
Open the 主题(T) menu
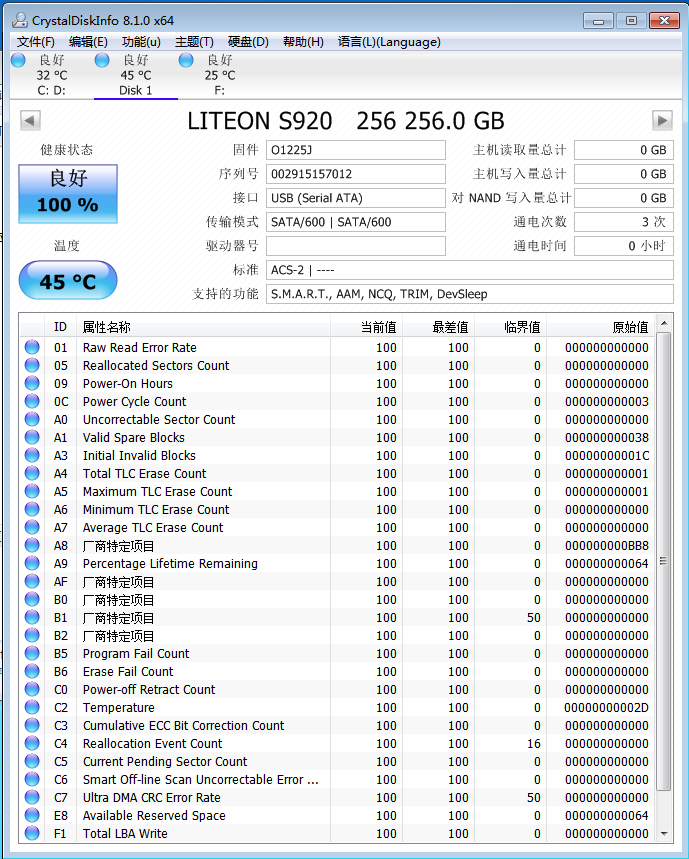click(x=194, y=42)
